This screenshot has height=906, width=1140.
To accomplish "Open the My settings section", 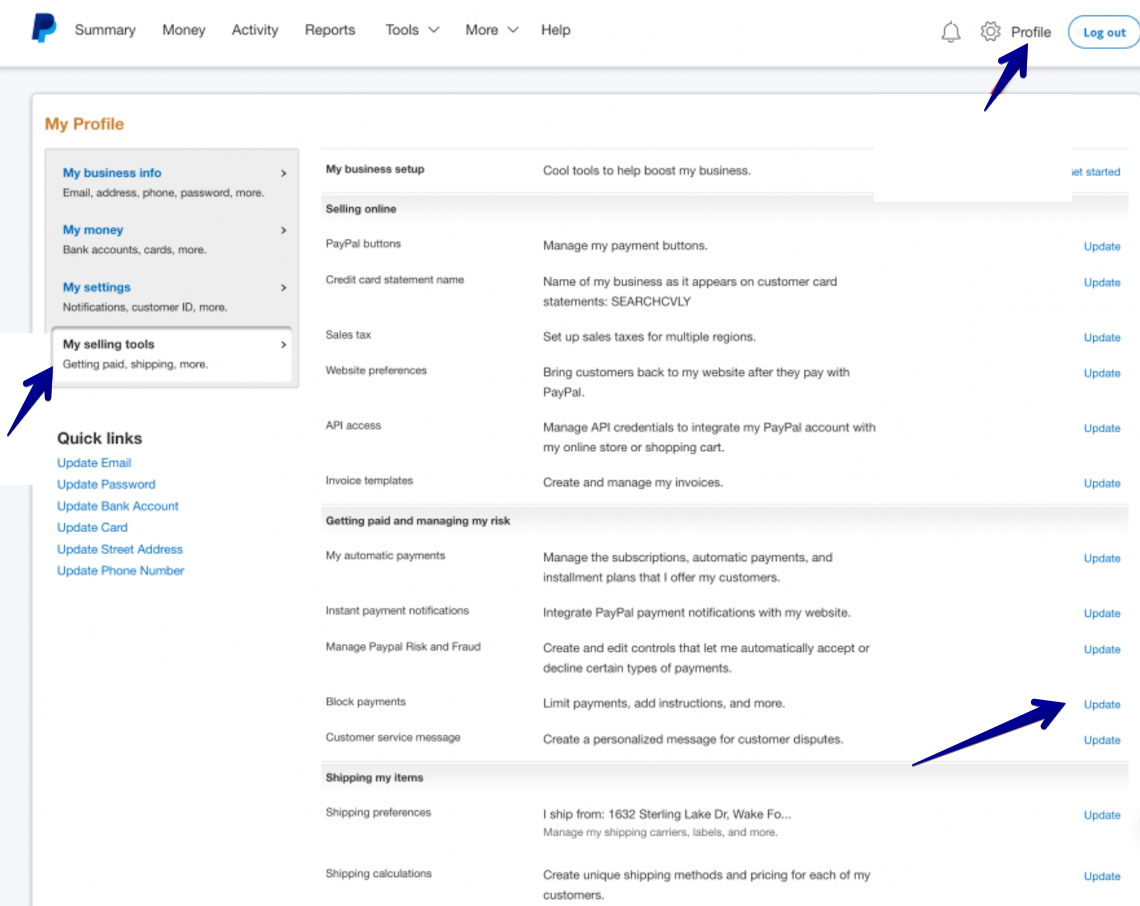I will (97, 287).
